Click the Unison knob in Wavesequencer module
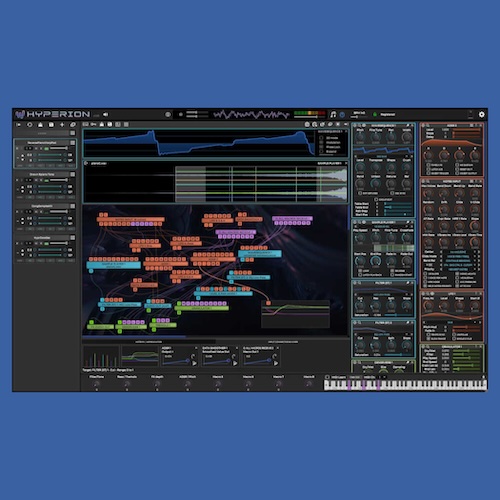Viewport: 500px width, 500px height. pos(376,183)
